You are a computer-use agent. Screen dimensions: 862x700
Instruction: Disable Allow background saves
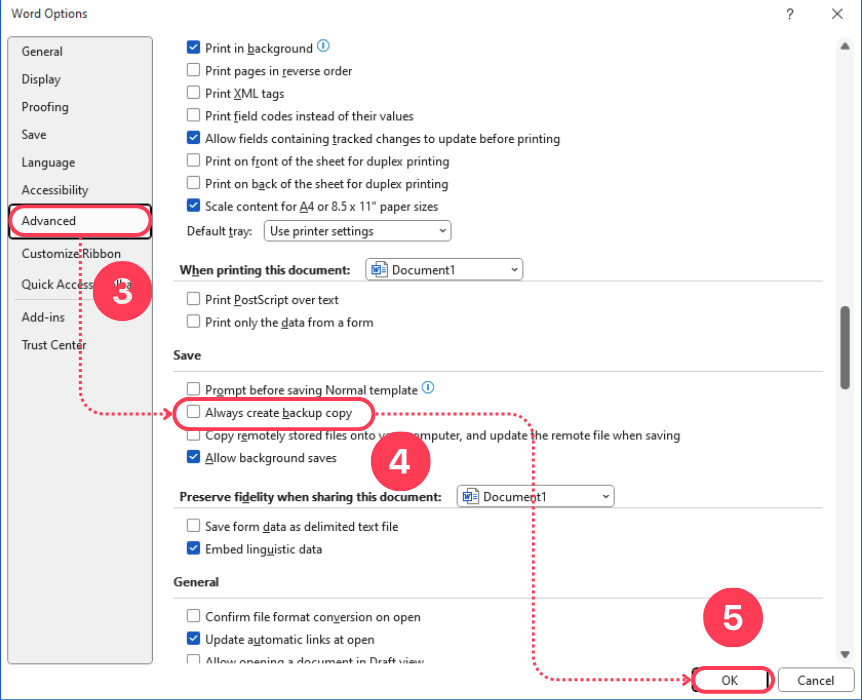[x=193, y=457]
